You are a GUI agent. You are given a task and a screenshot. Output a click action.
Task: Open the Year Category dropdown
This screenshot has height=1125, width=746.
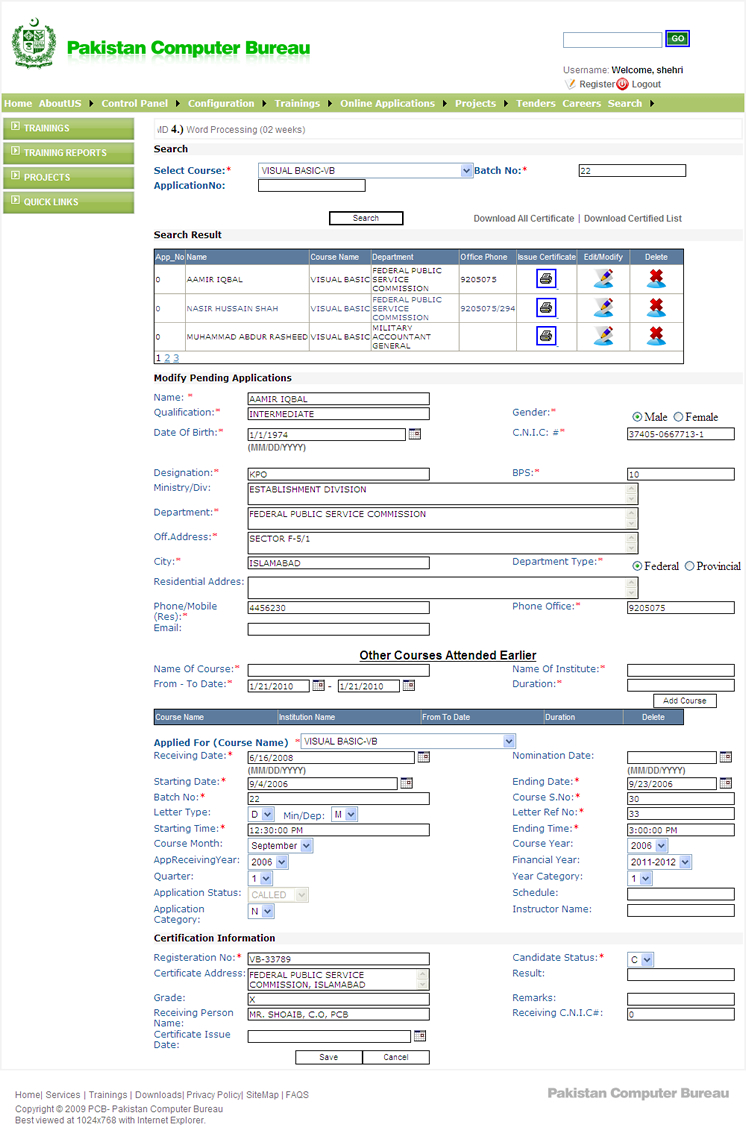coord(640,879)
